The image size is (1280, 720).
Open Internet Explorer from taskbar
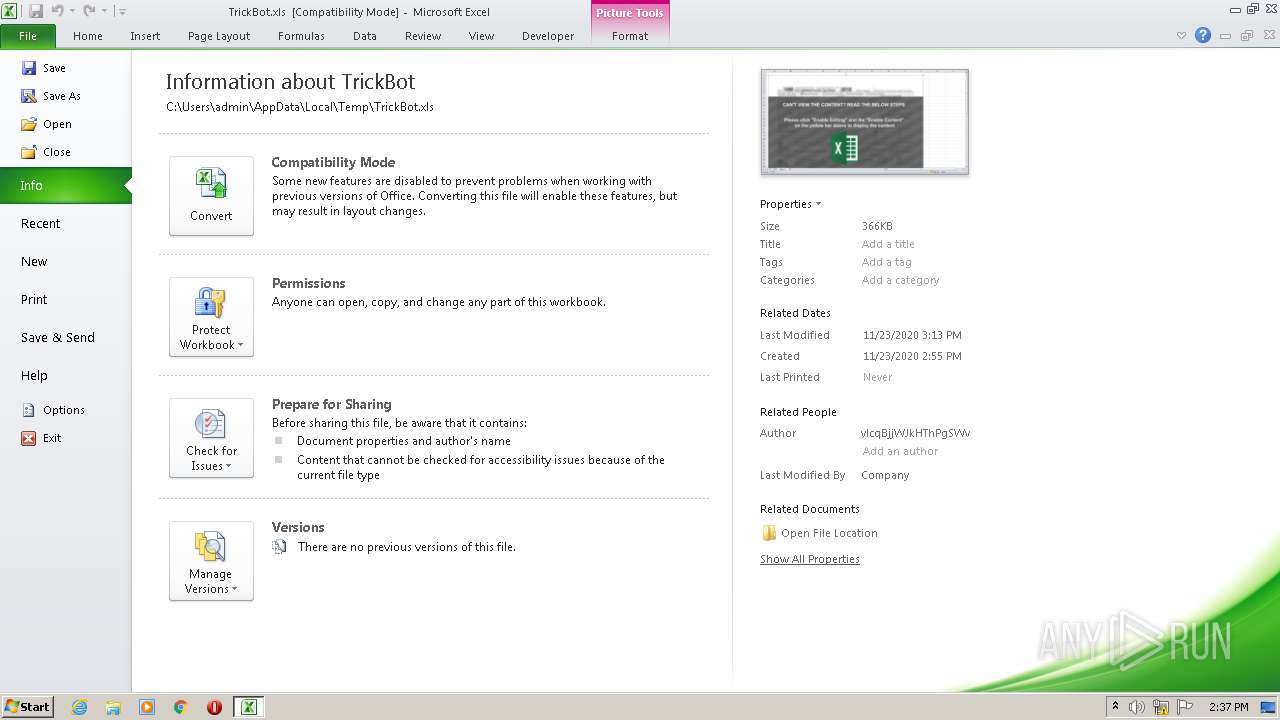79,707
